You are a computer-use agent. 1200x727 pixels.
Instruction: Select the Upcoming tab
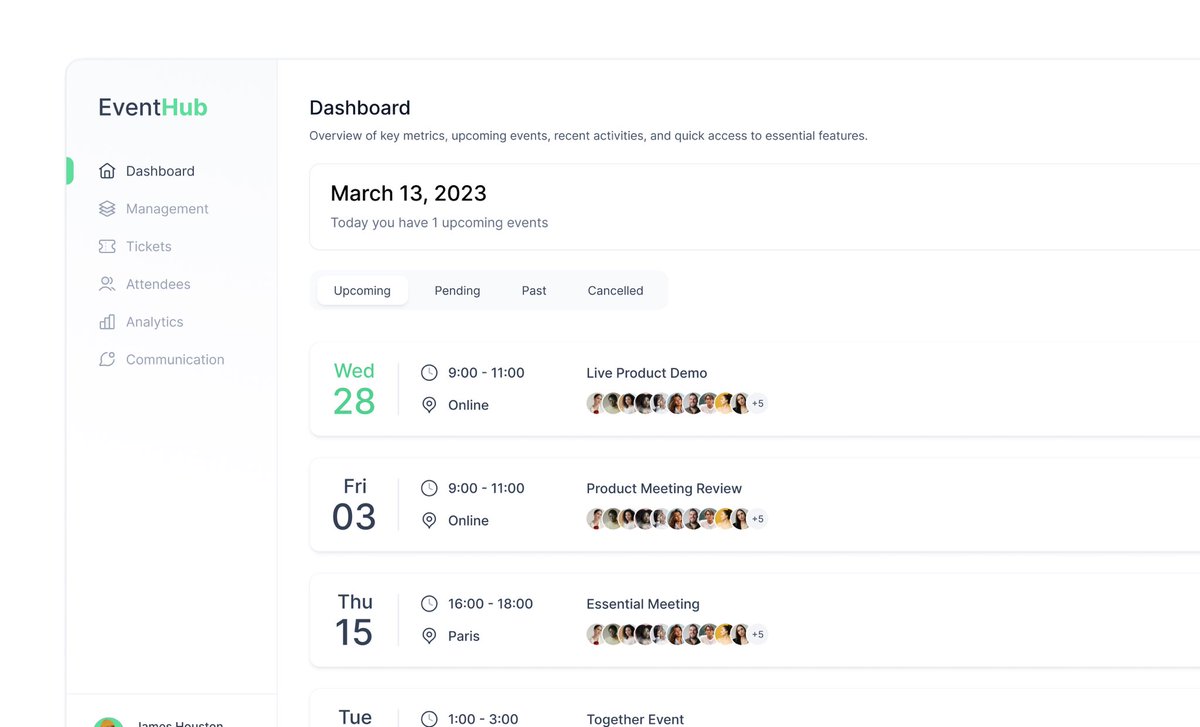[362, 290]
